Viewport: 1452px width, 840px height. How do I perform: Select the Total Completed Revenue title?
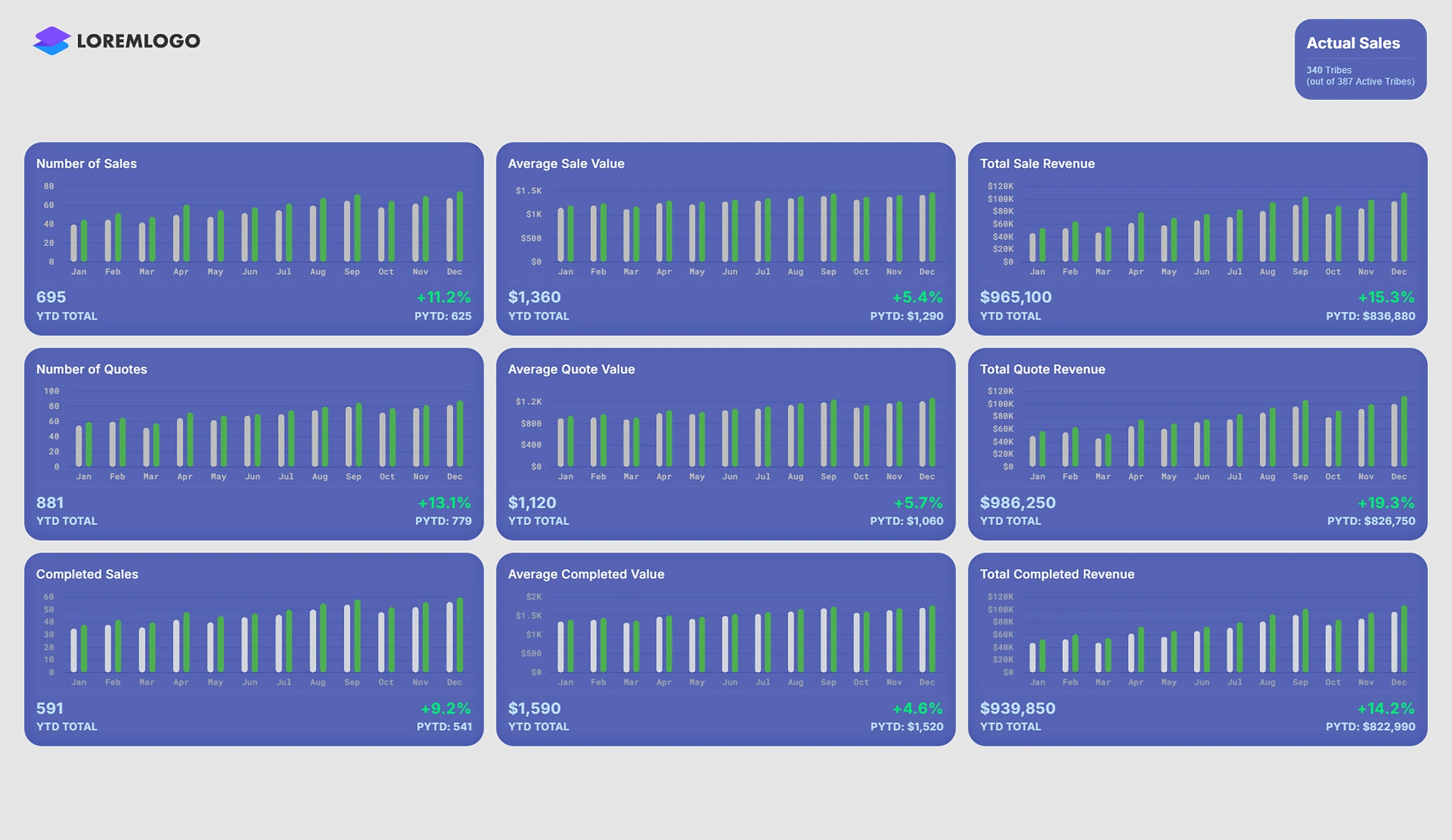coord(1056,574)
